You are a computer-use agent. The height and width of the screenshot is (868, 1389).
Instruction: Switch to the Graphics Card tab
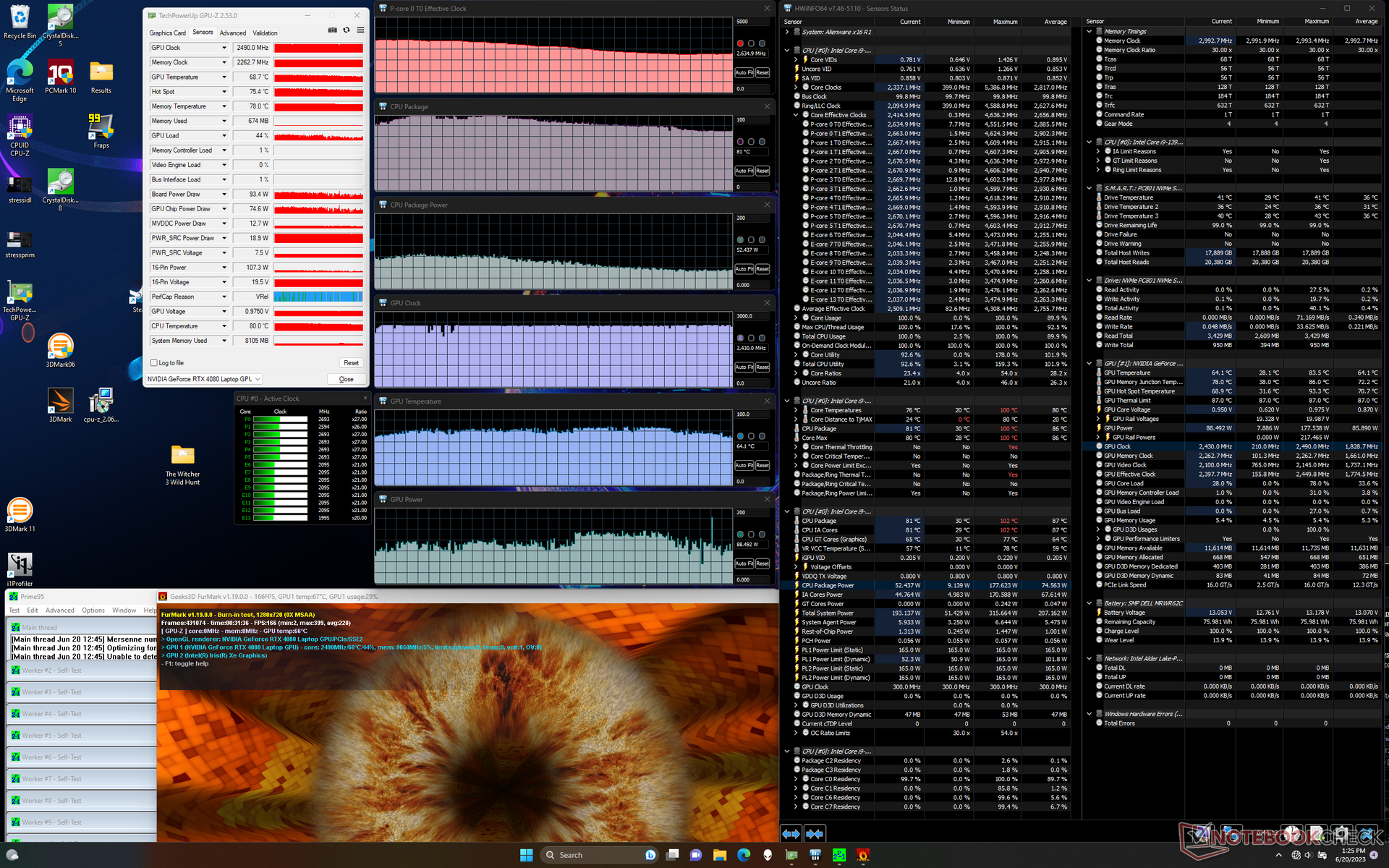(167, 33)
